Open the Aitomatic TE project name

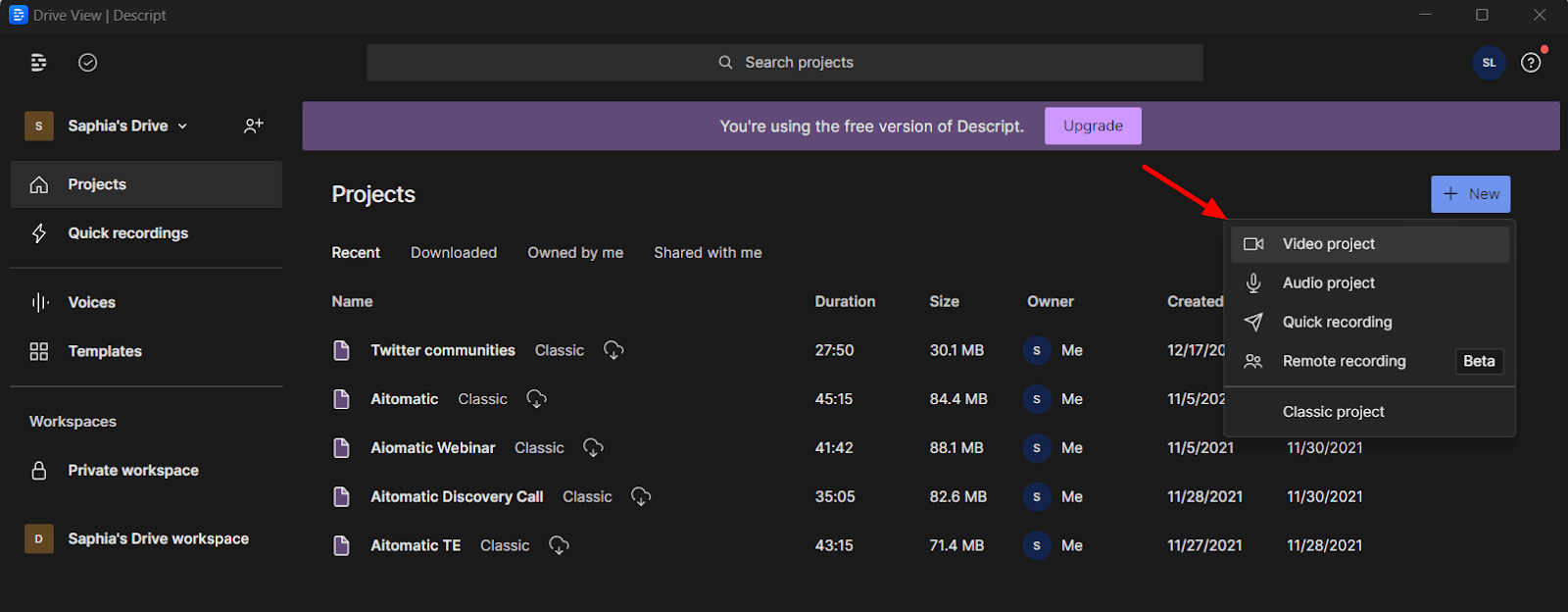pos(416,545)
